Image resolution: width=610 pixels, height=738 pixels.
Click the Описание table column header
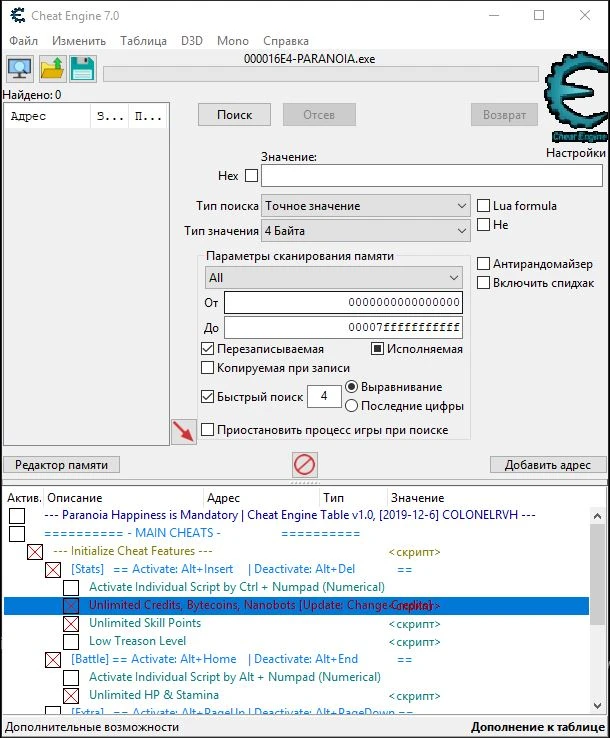123,497
